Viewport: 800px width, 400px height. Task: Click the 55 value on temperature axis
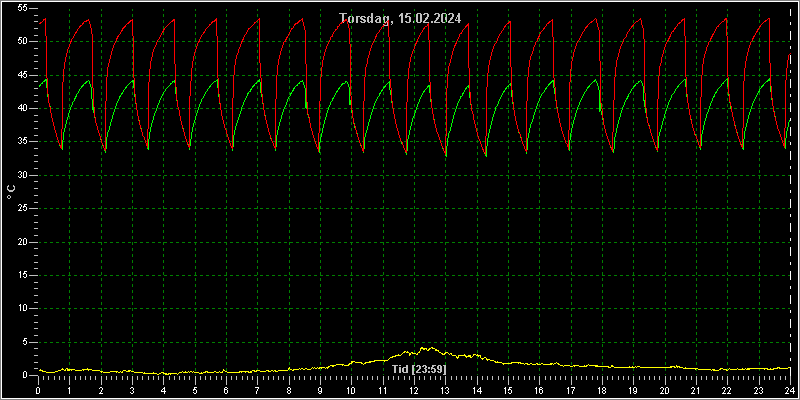coord(21,8)
